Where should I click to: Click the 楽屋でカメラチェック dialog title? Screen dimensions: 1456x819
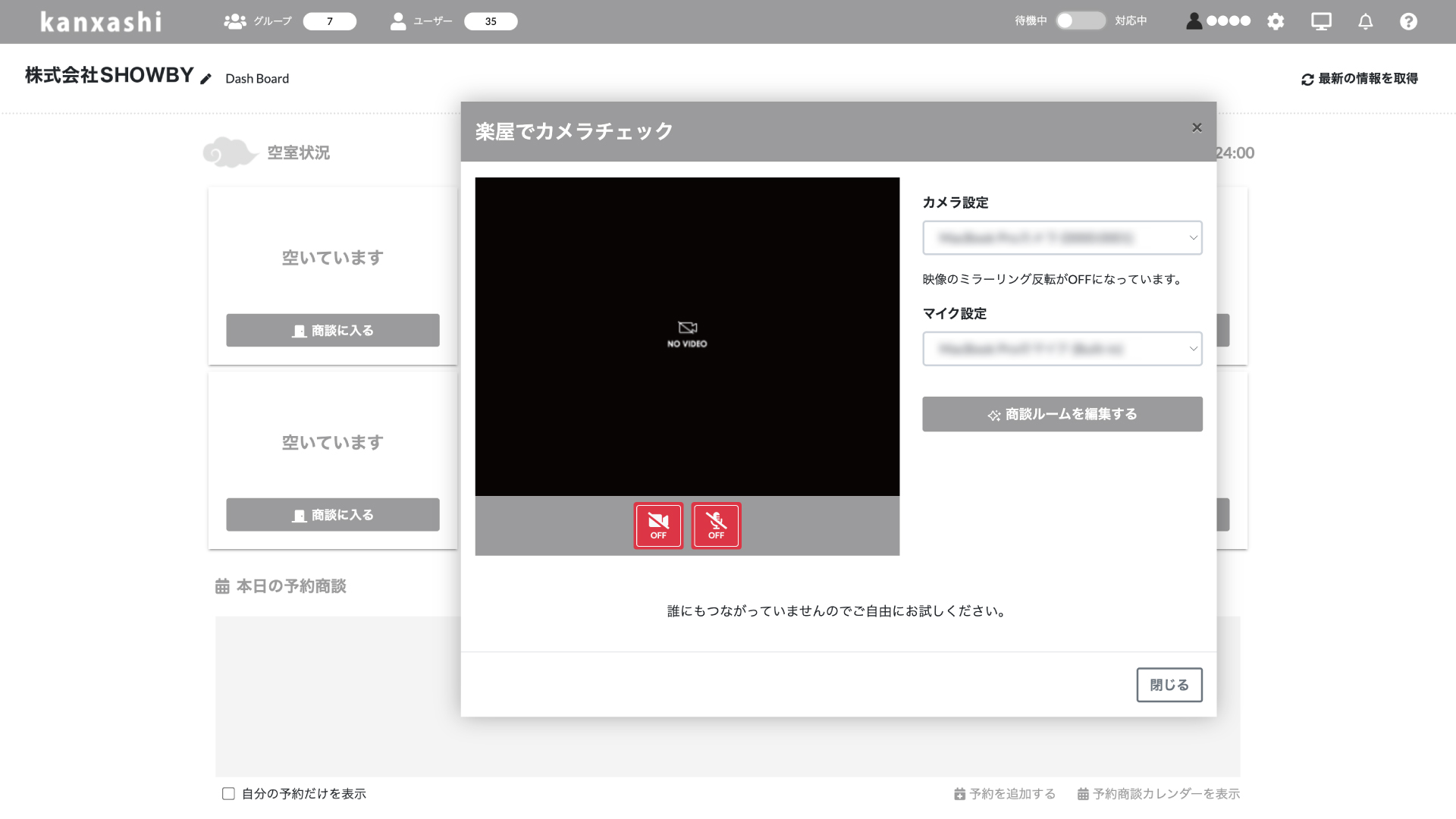pyautogui.click(x=574, y=131)
